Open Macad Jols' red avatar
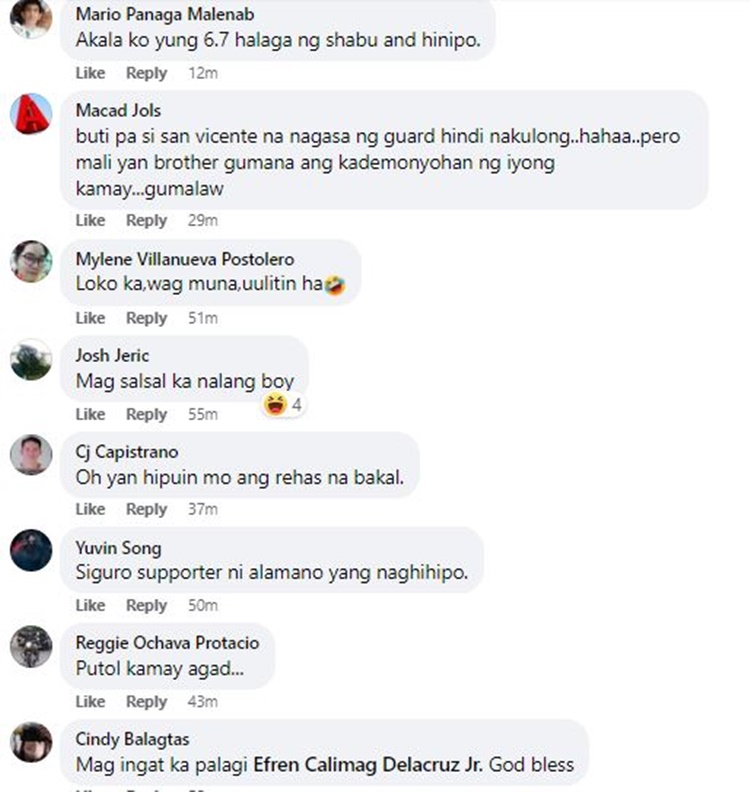750x792 pixels. tap(31, 114)
